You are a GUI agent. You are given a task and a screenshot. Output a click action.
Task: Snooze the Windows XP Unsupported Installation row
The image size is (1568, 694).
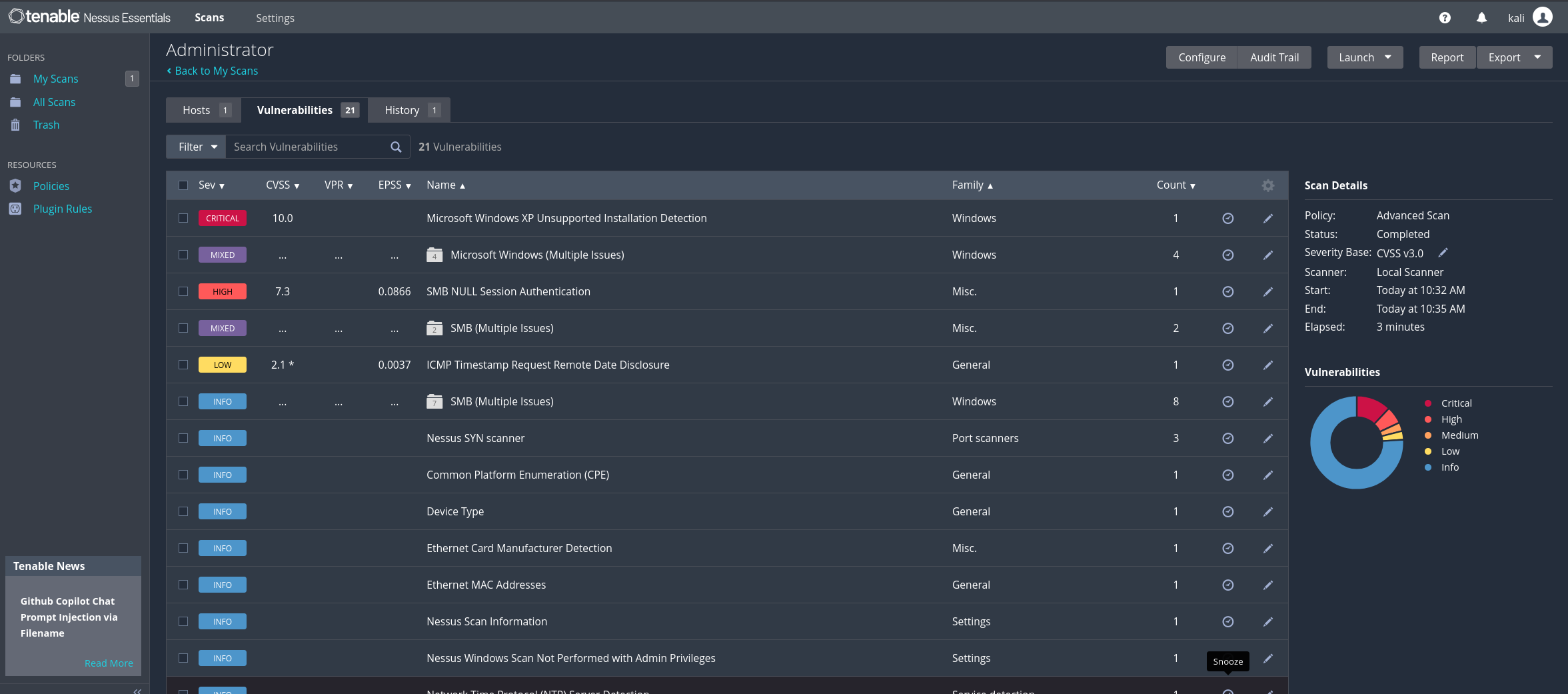[x=1227, y=219]
